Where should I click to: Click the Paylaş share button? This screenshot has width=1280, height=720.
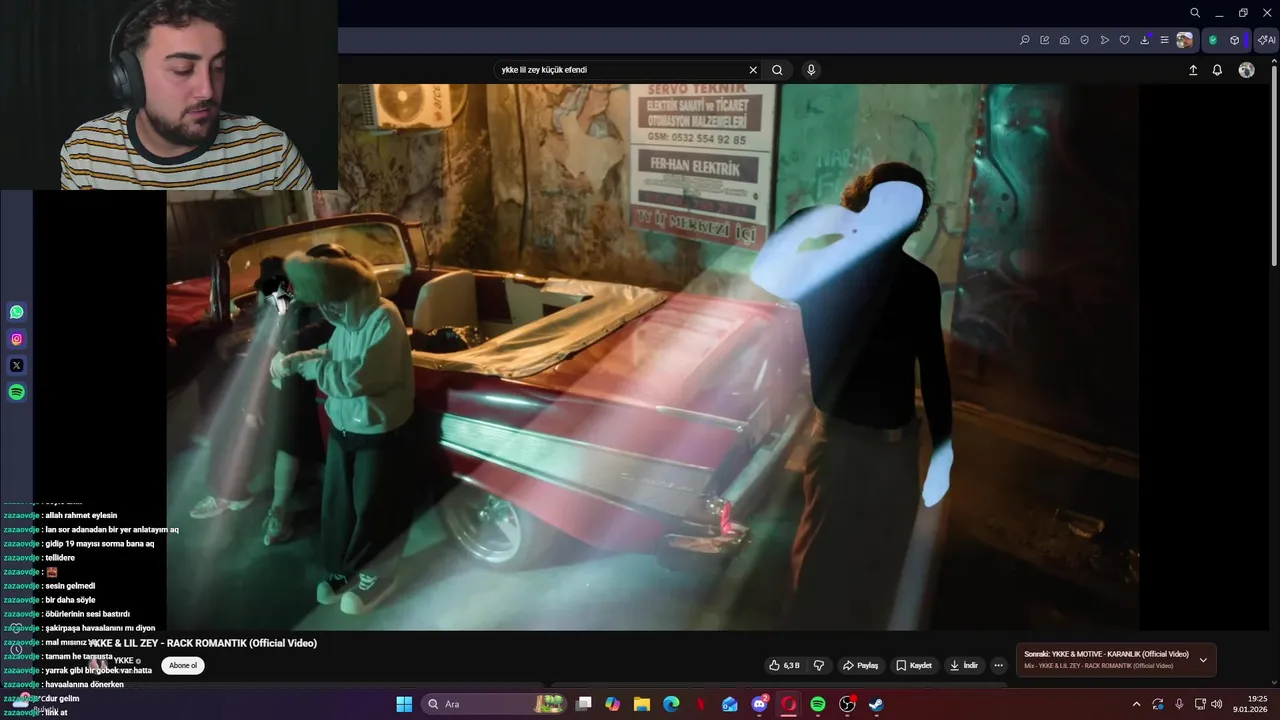860,665
